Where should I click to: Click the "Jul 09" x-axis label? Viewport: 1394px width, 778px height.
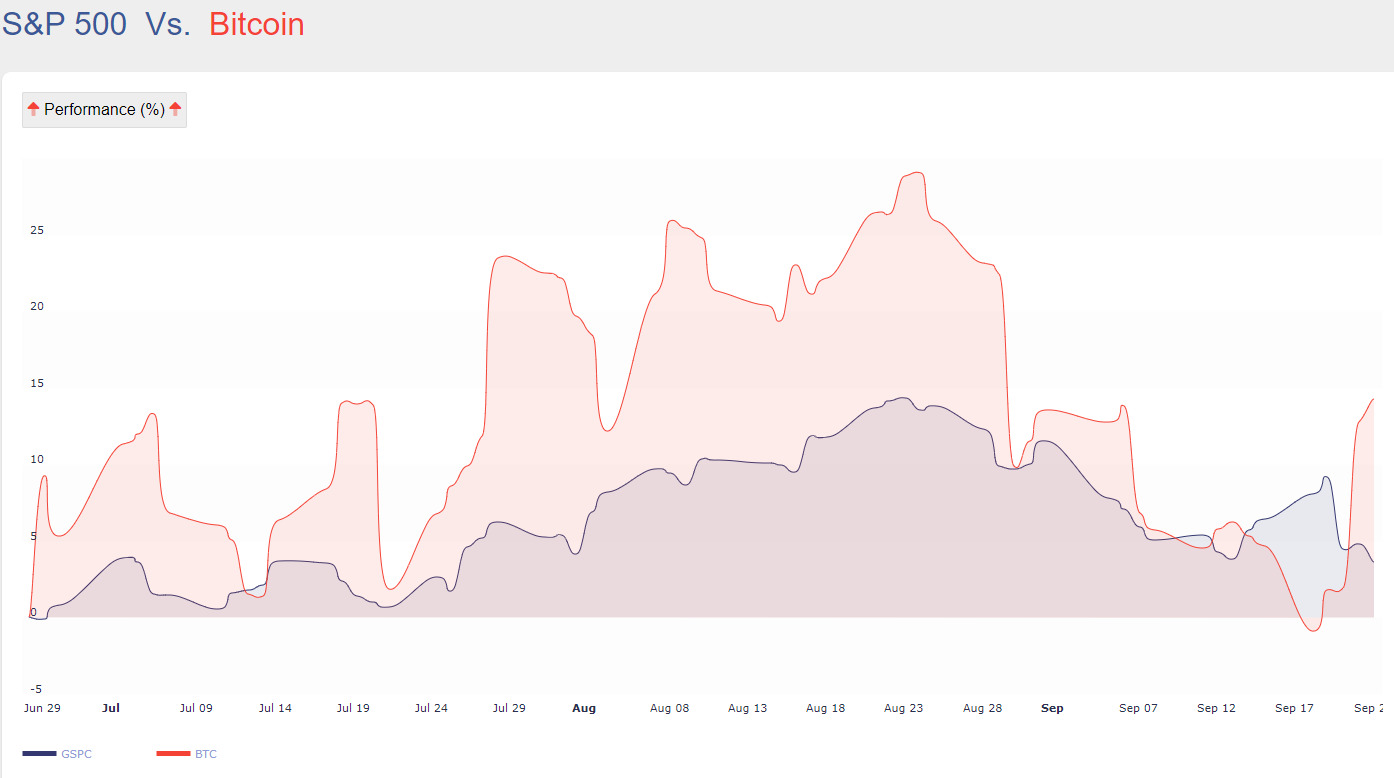196,708
